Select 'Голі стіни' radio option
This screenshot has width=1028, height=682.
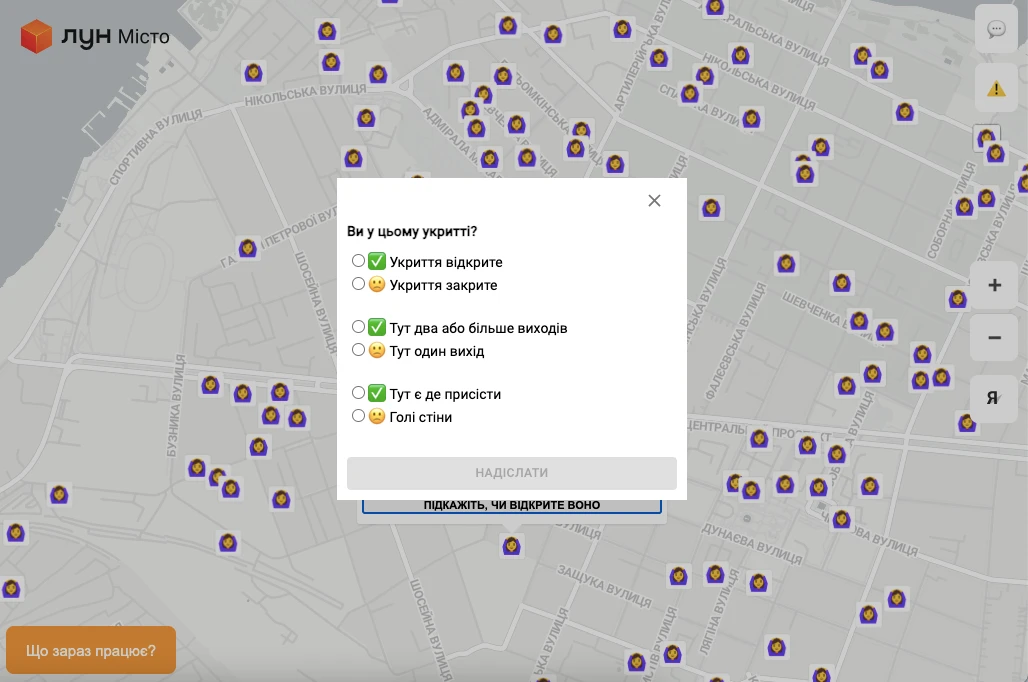click(358, 416)
